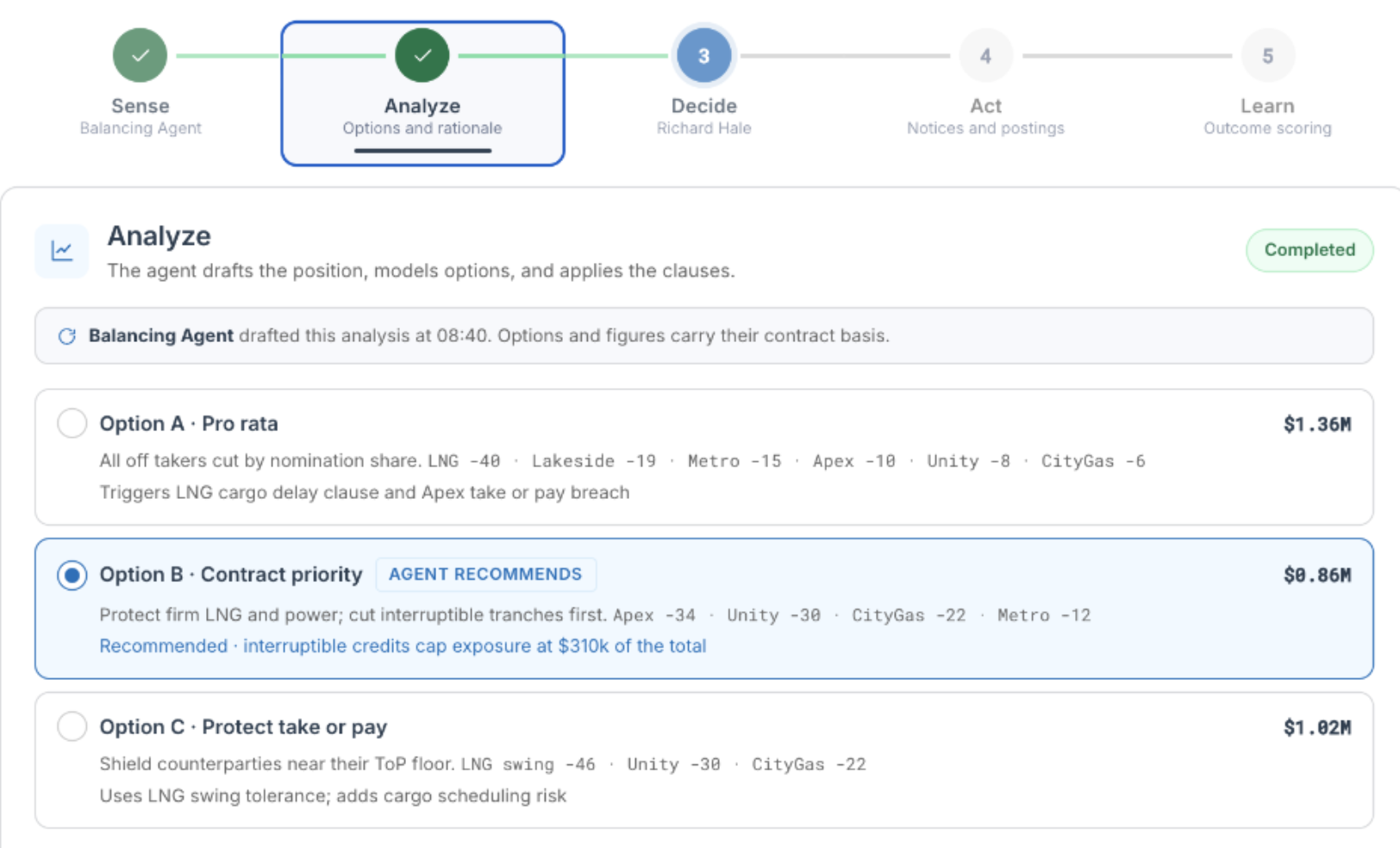Click 'Triggers LNG cargo delay clause' line
The image size is (1400, 848).
coord(365,492)
